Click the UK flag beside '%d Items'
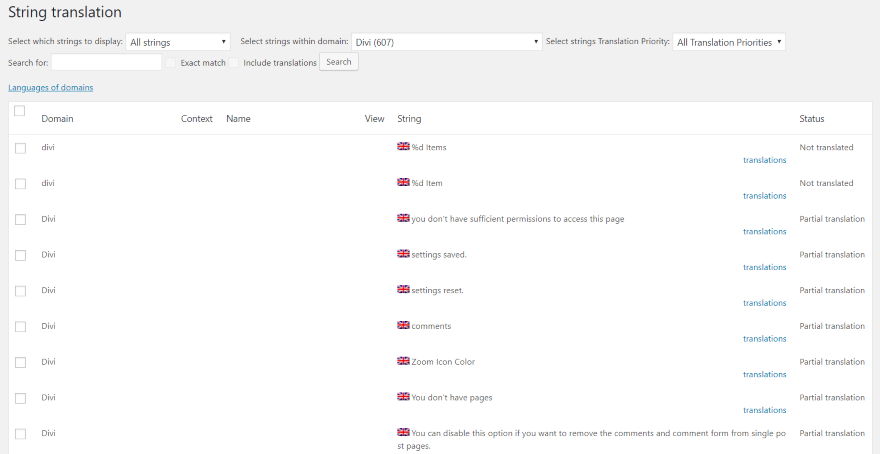The image size is (880, 454). (403, 146)
